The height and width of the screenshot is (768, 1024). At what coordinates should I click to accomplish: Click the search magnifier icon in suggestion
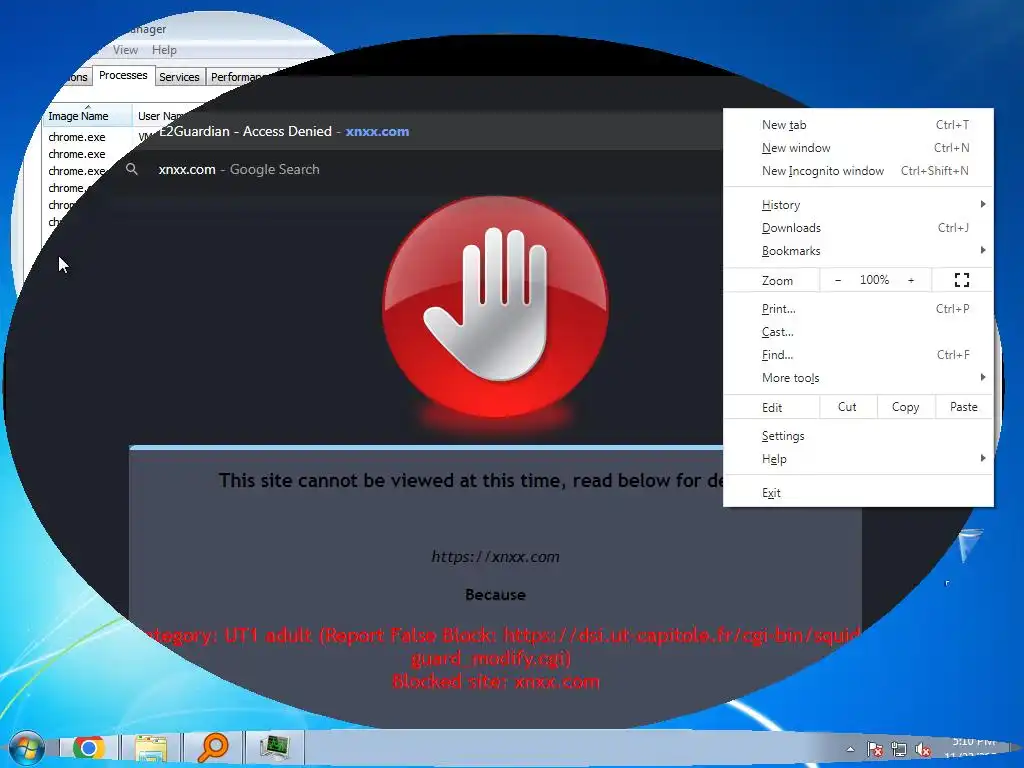(132, 169)
